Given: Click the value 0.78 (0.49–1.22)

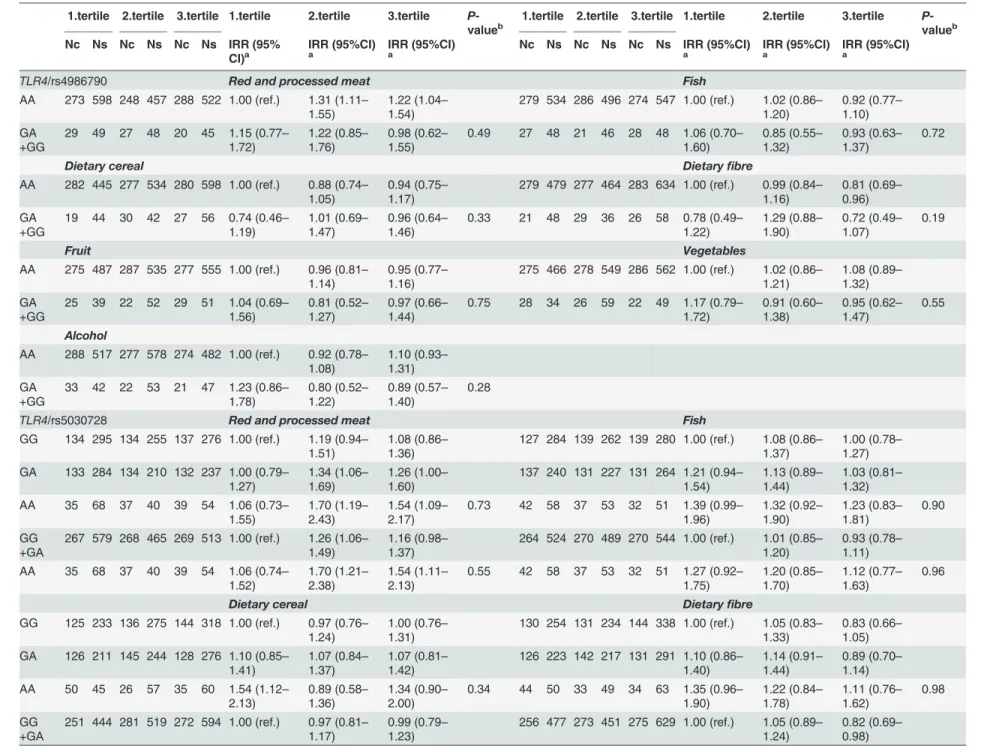Looking at the screenshot, I should pyautogui.click(x=713, y=225).
